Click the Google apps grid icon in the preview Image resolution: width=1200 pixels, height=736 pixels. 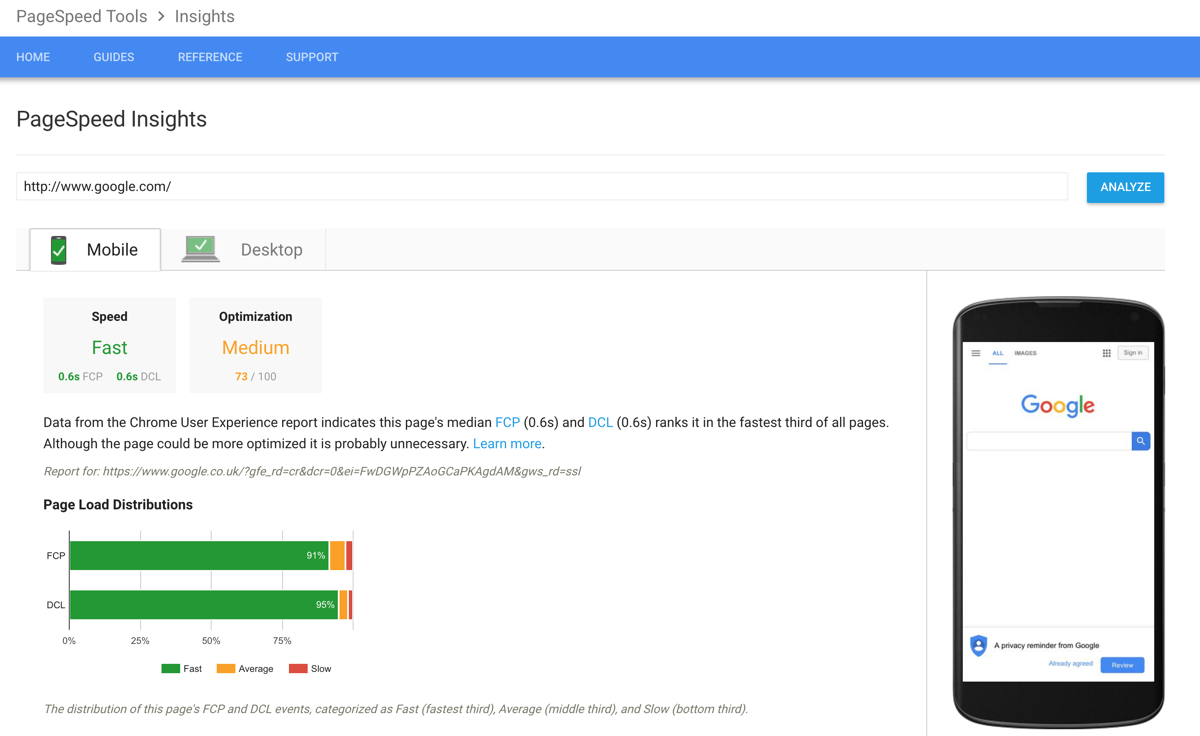[x=1107, y=352]
